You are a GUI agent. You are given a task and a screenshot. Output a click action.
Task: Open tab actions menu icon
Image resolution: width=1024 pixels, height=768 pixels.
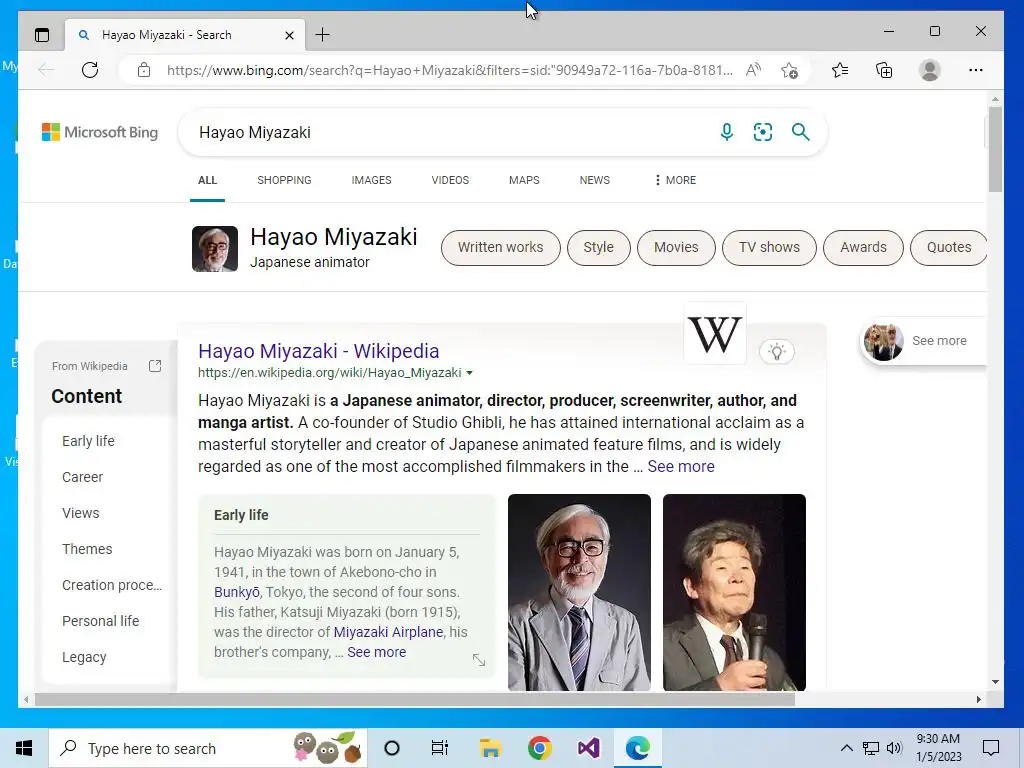(42, 35)
